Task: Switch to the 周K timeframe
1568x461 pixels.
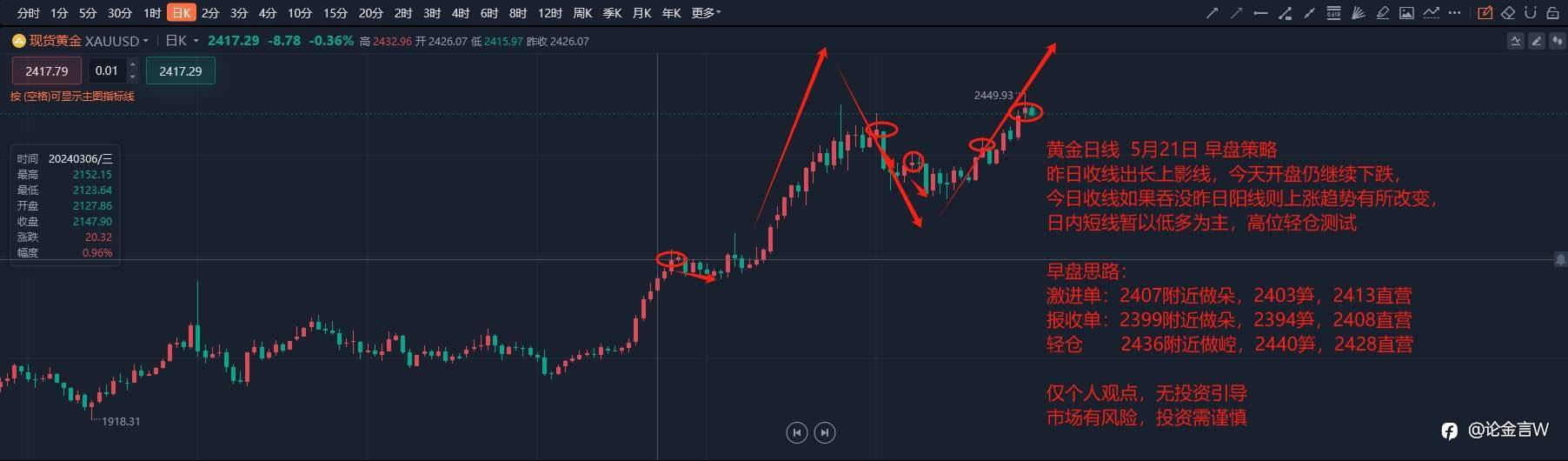Action: click(x=582, y=13)
